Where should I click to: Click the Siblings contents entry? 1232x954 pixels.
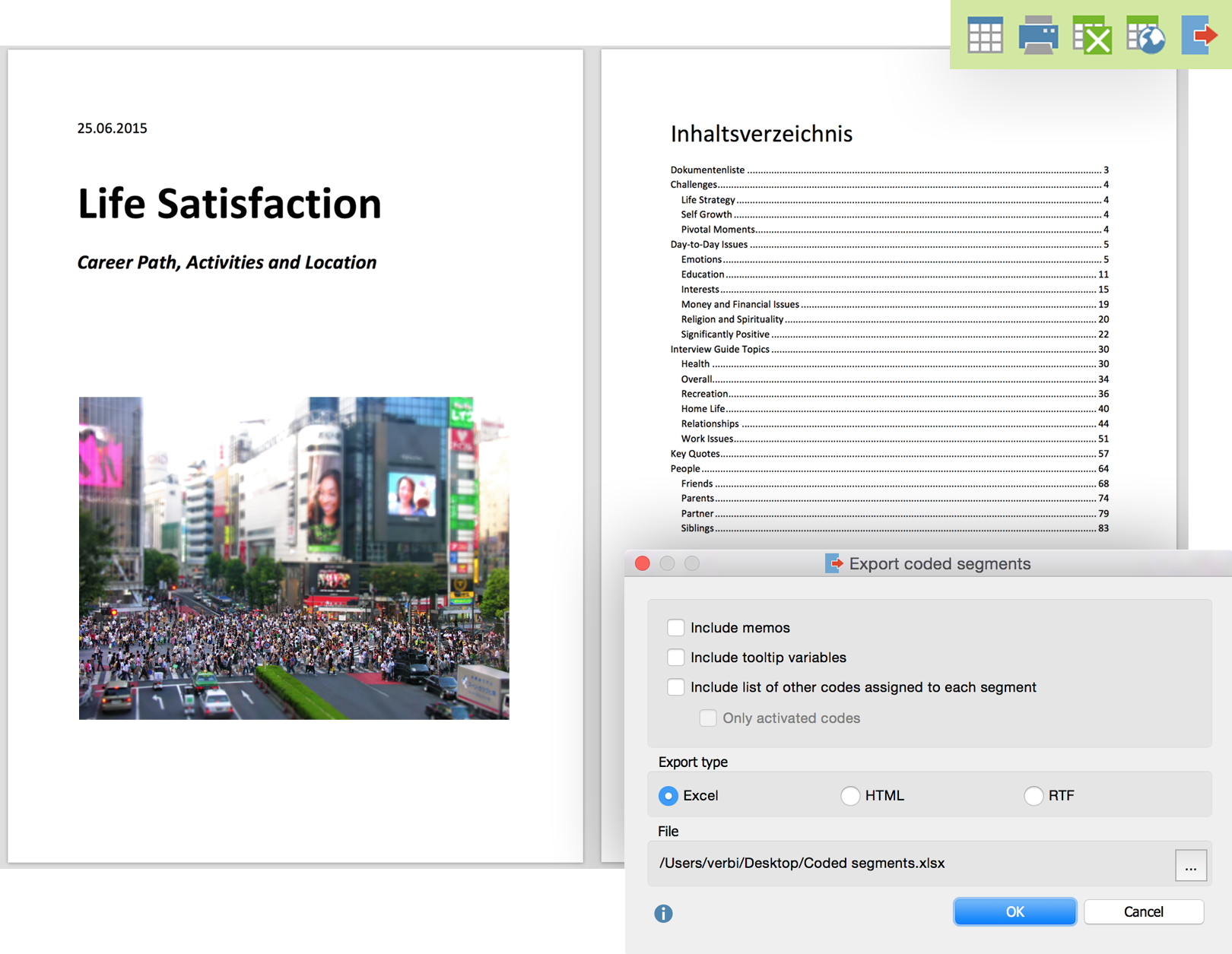point(894,528)
